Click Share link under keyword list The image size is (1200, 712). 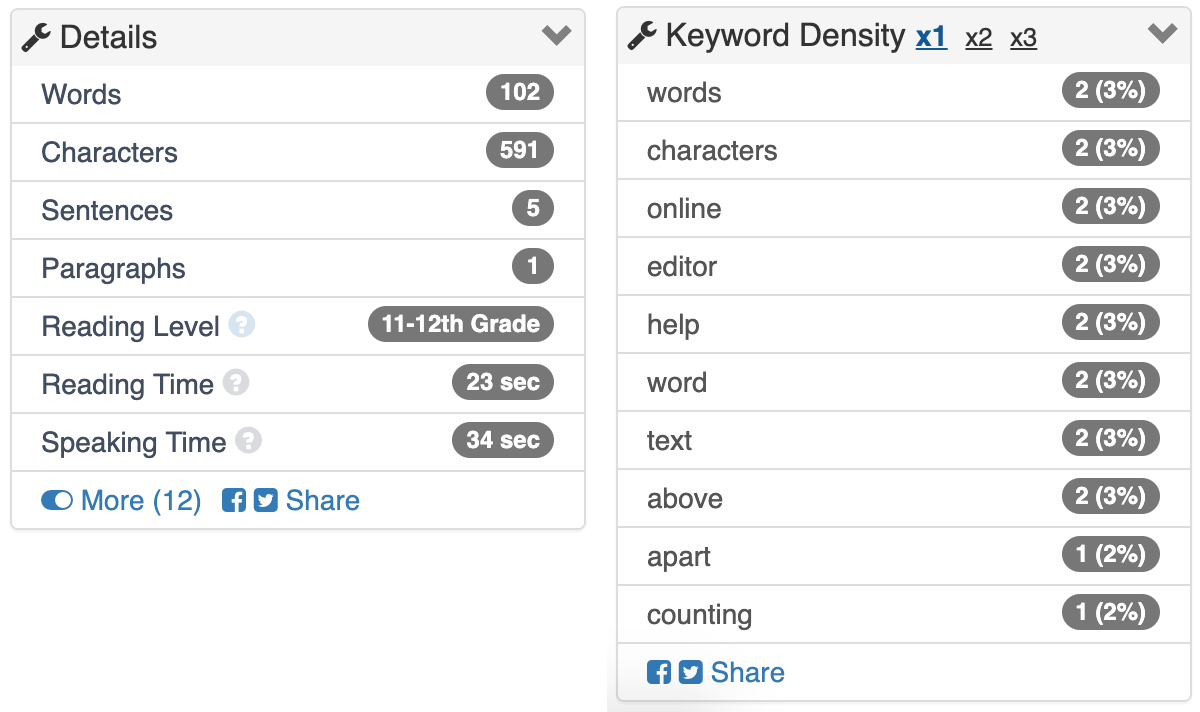[747, 673]
